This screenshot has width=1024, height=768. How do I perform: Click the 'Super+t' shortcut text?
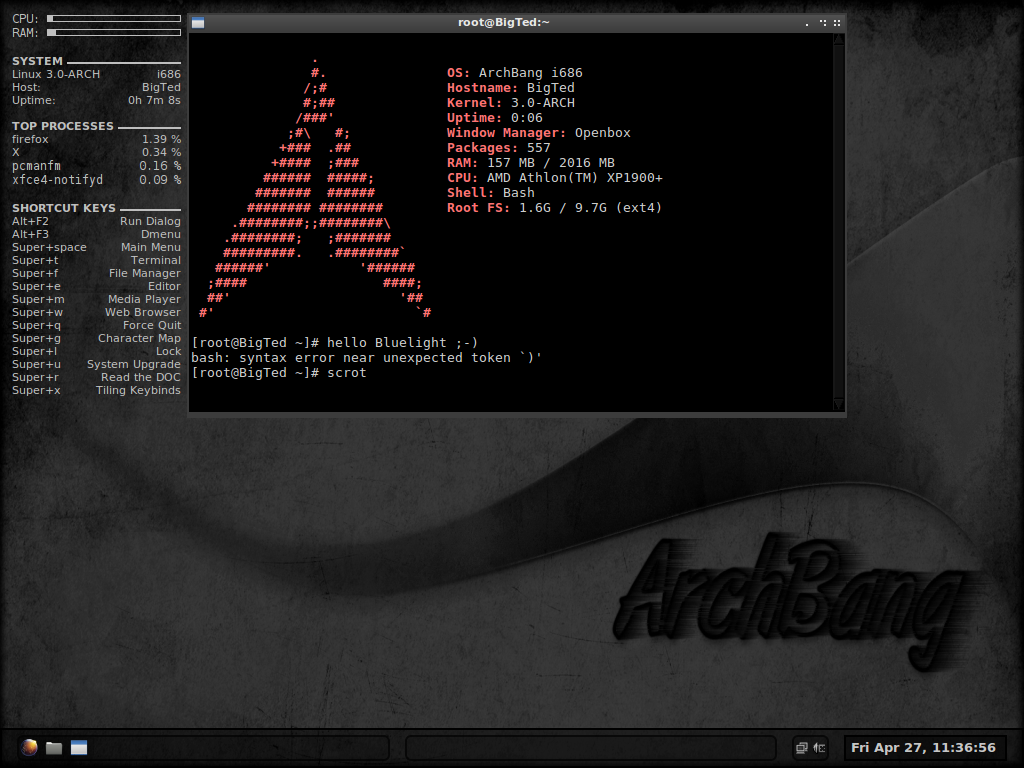pos(35,261)
